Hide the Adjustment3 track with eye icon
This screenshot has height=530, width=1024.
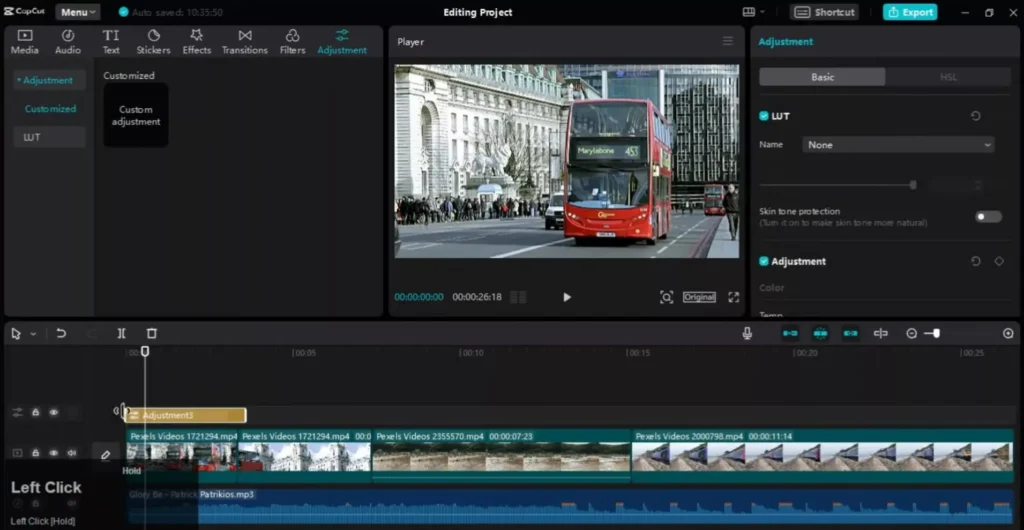(x=54, y=413)
